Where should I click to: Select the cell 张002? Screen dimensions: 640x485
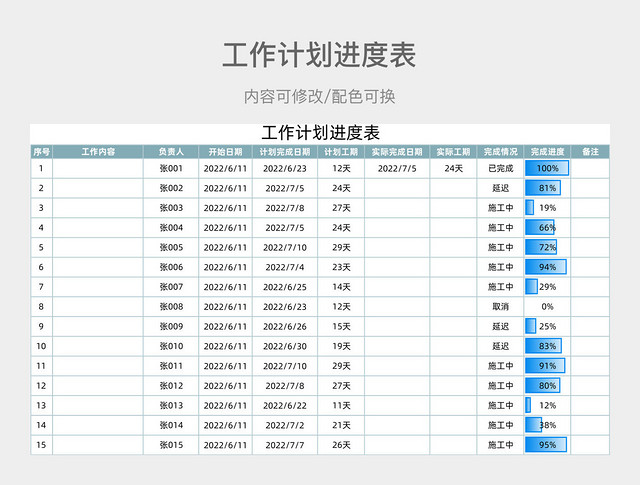(171, 188)
